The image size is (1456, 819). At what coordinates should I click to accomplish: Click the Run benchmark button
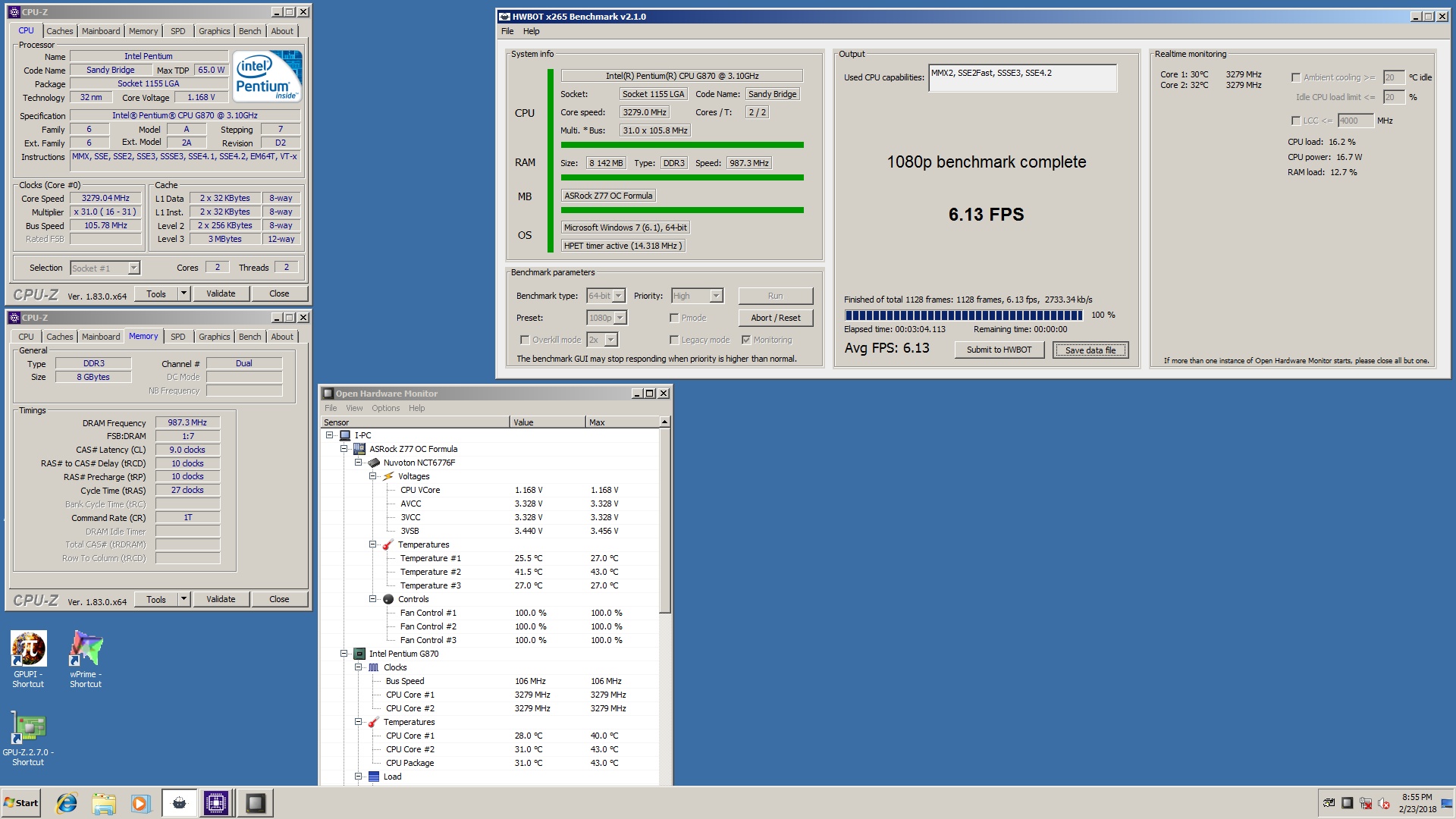click(775, 296)
